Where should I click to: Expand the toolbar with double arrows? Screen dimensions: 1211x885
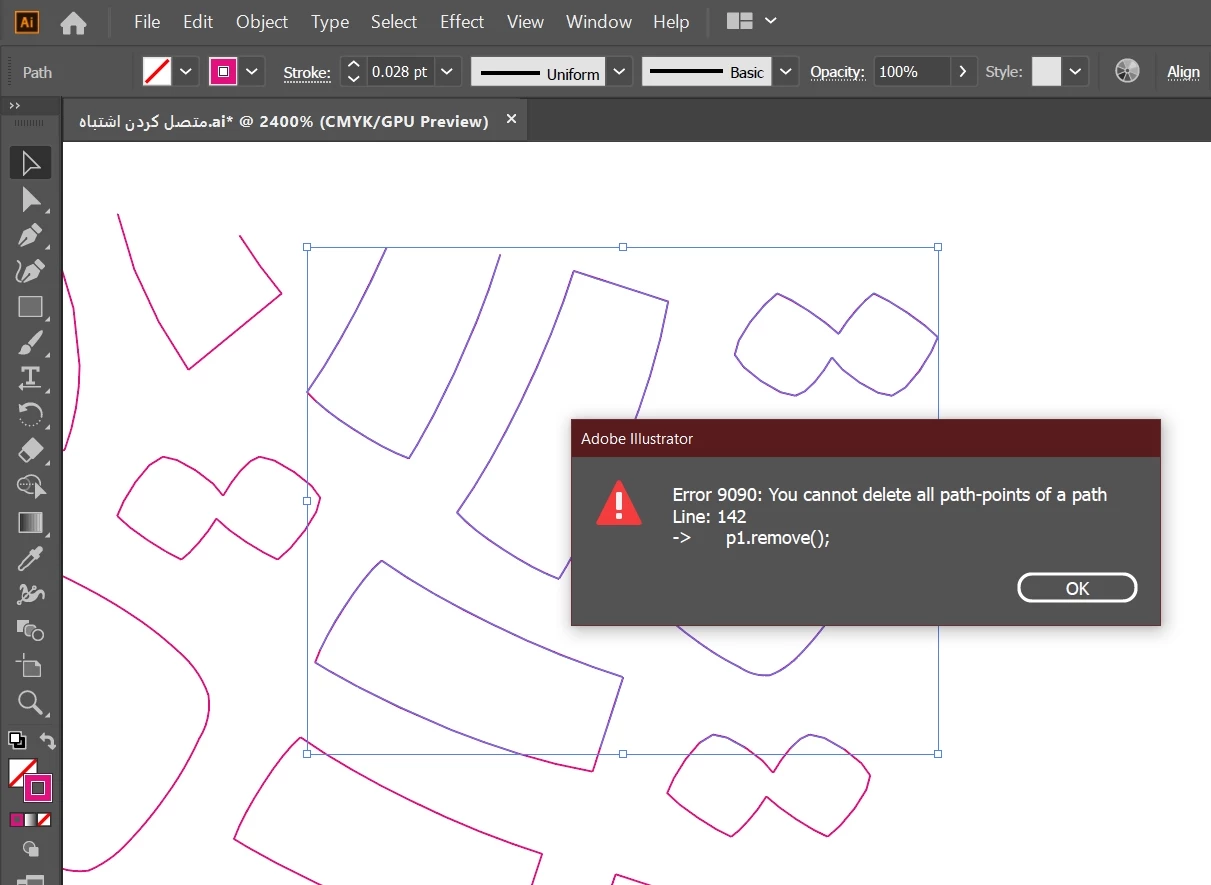coord(15,105)
